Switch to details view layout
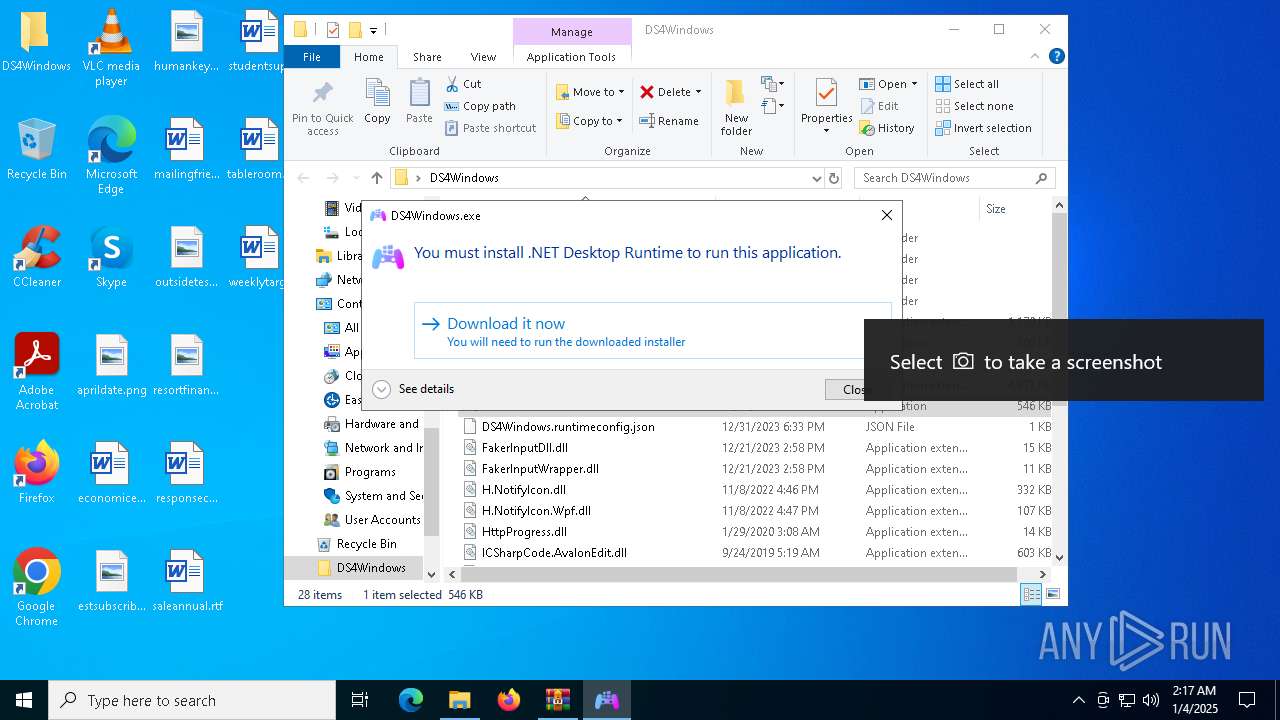The width and height of the screenshot is (1280, 720). click(1031, 595)
